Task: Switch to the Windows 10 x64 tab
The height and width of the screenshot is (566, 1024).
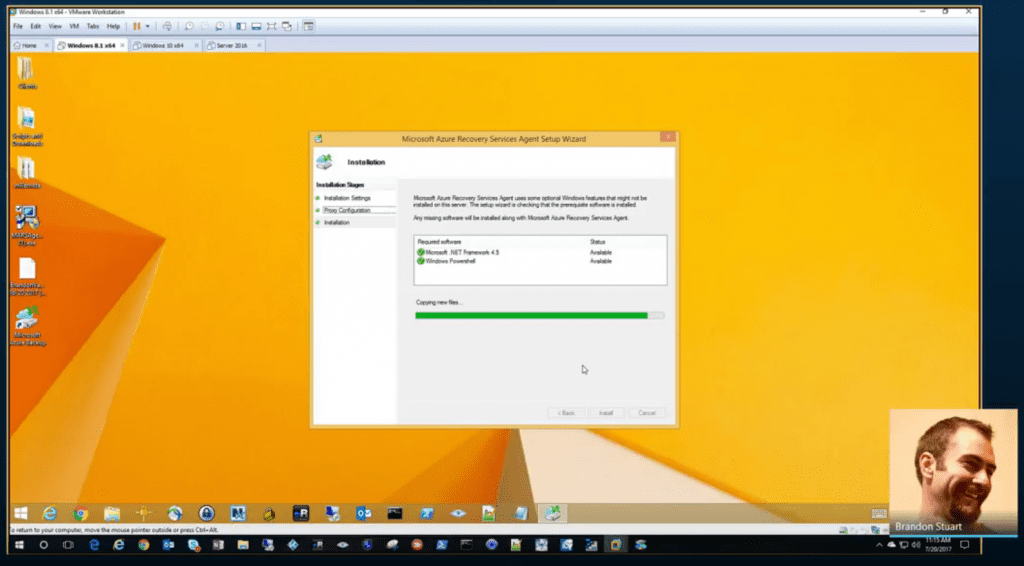Action: [x=163, y=45]
